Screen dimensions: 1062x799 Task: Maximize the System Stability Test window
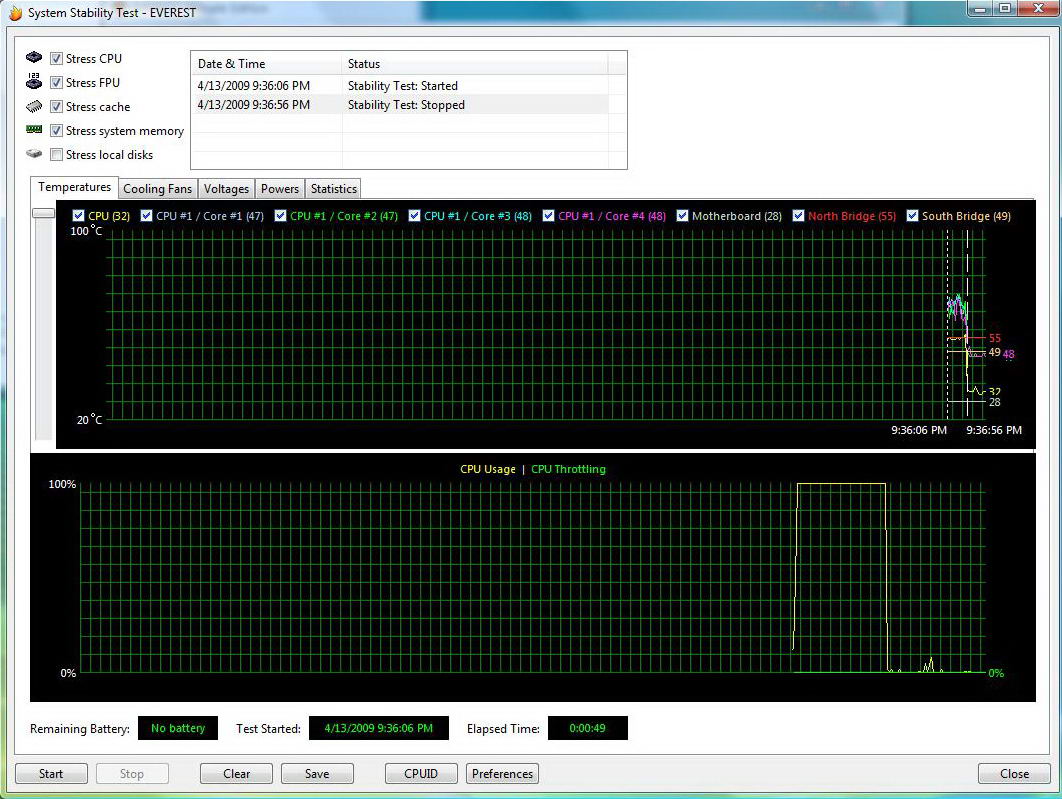pyautogui.click(x=1005, y=9)
